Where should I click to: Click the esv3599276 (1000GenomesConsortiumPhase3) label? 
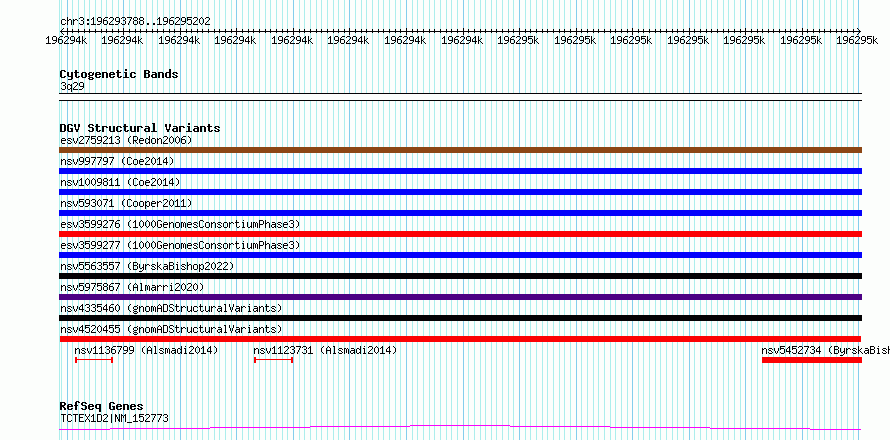pos(180,224)
